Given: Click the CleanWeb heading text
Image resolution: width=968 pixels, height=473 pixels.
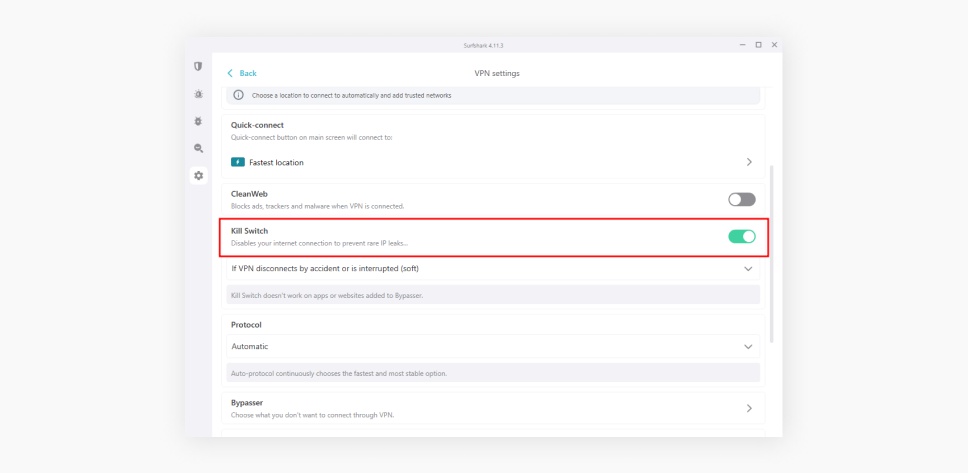Looking at the screenshot, I should [249, 194].
